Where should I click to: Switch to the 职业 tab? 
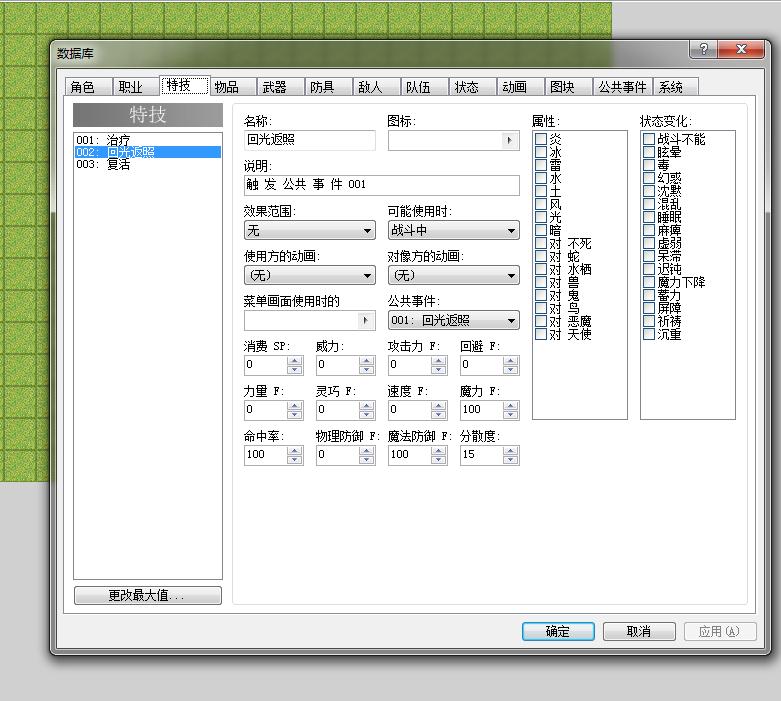(135, 87)
